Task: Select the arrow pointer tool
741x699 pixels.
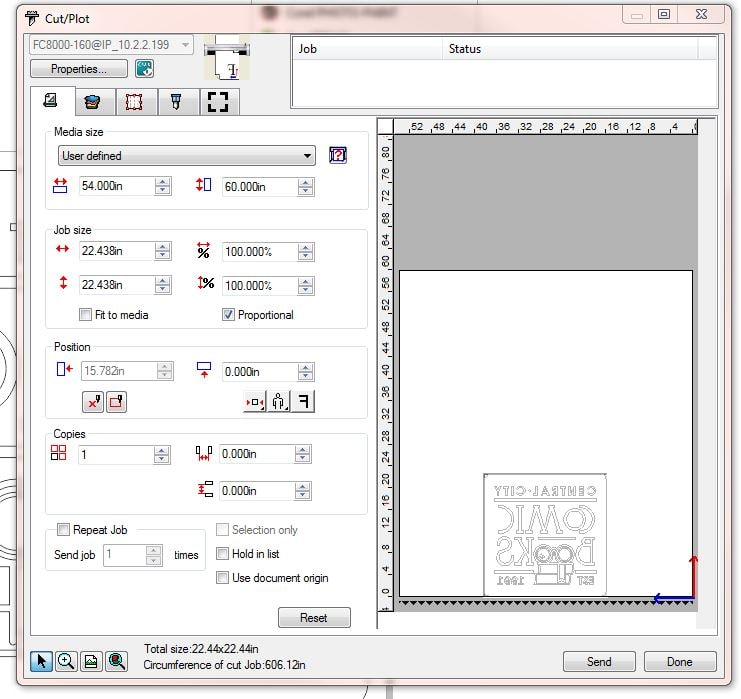Action: 41,661
